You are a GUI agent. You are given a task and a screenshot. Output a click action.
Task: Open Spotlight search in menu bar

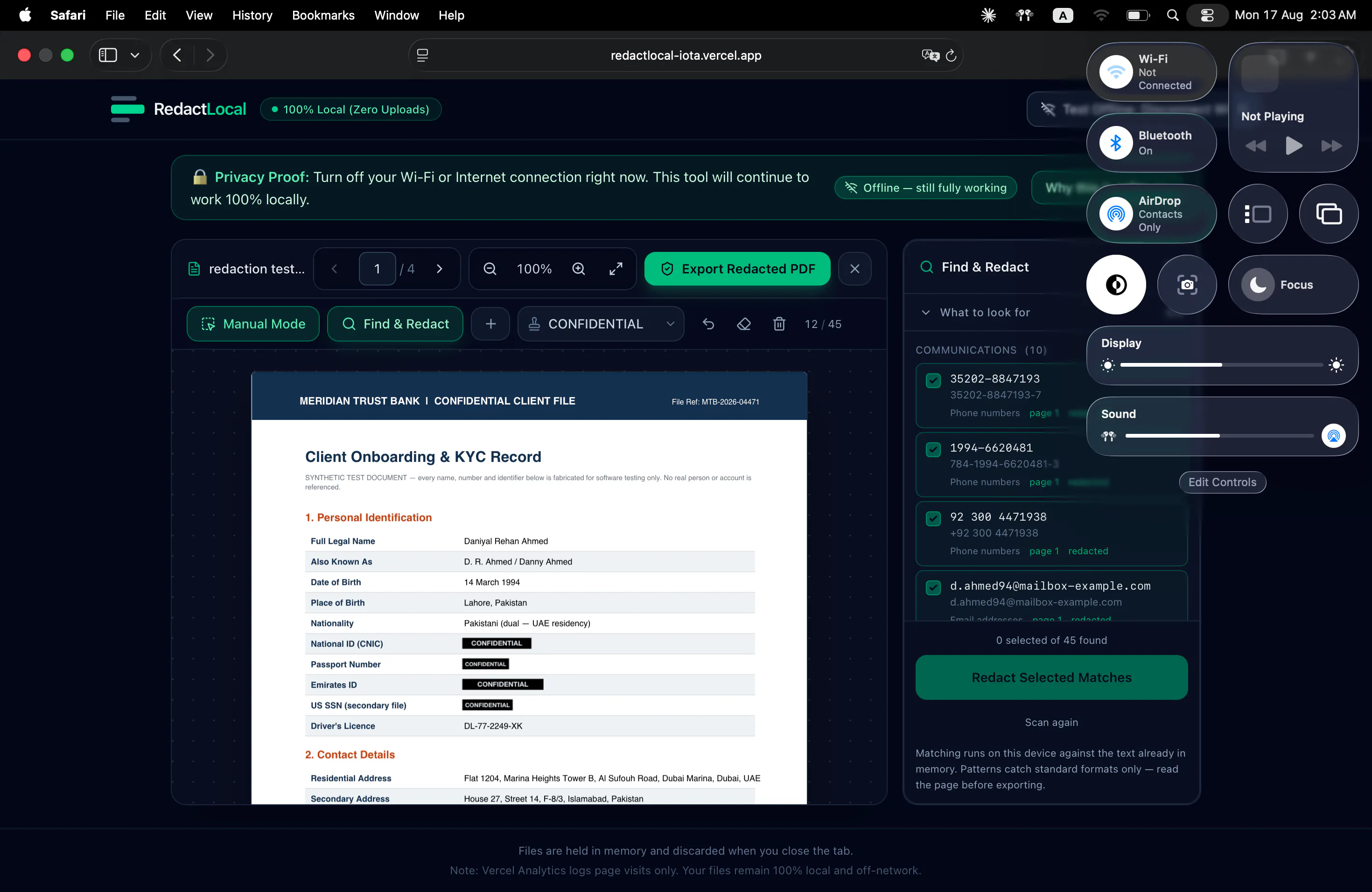1173,15
